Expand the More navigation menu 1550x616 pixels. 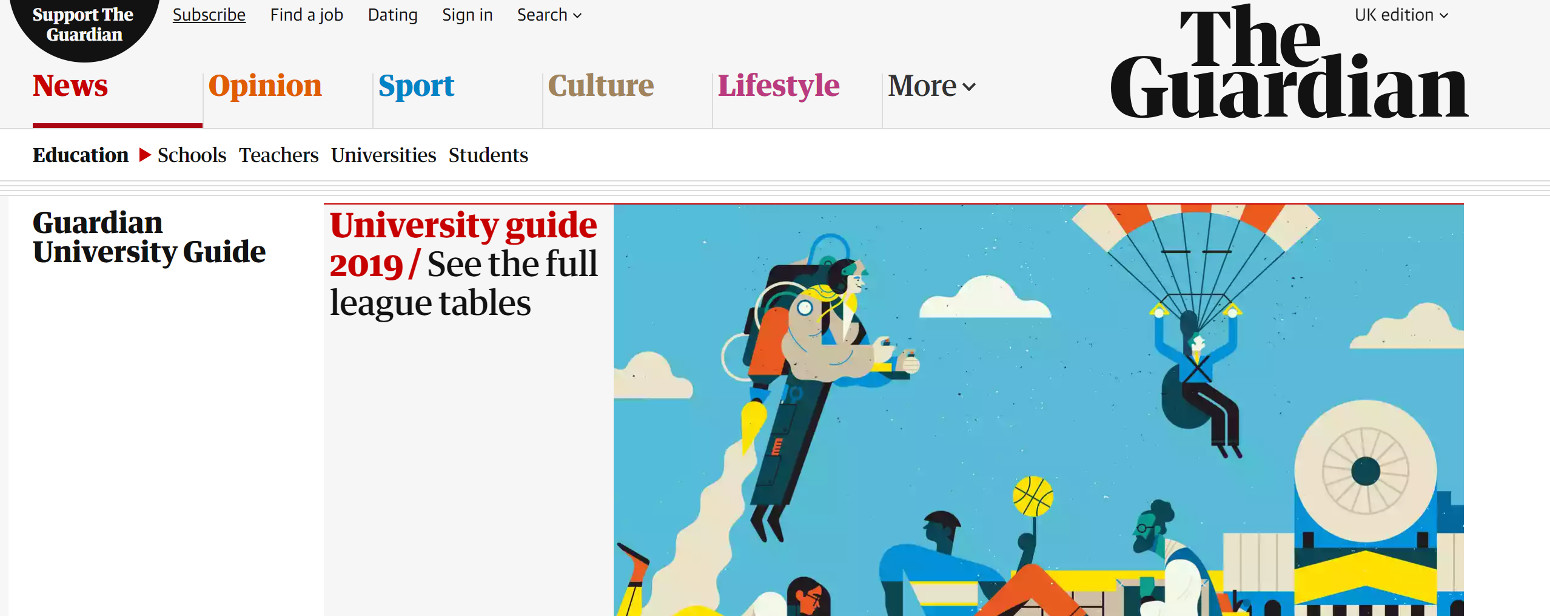(931, 86)
